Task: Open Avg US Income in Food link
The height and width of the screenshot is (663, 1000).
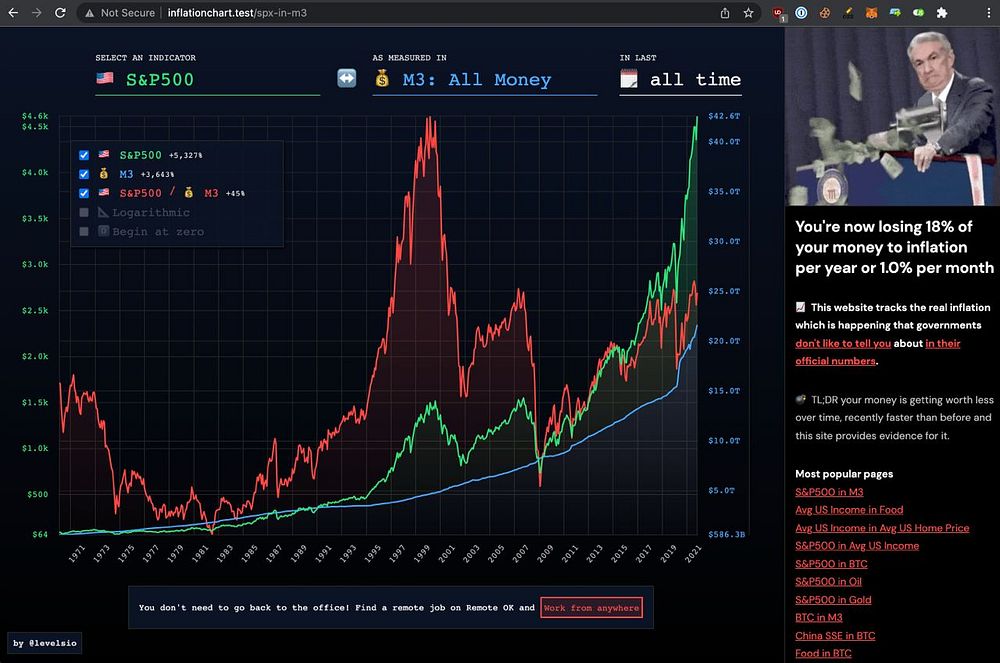Action: pos(849,510)
